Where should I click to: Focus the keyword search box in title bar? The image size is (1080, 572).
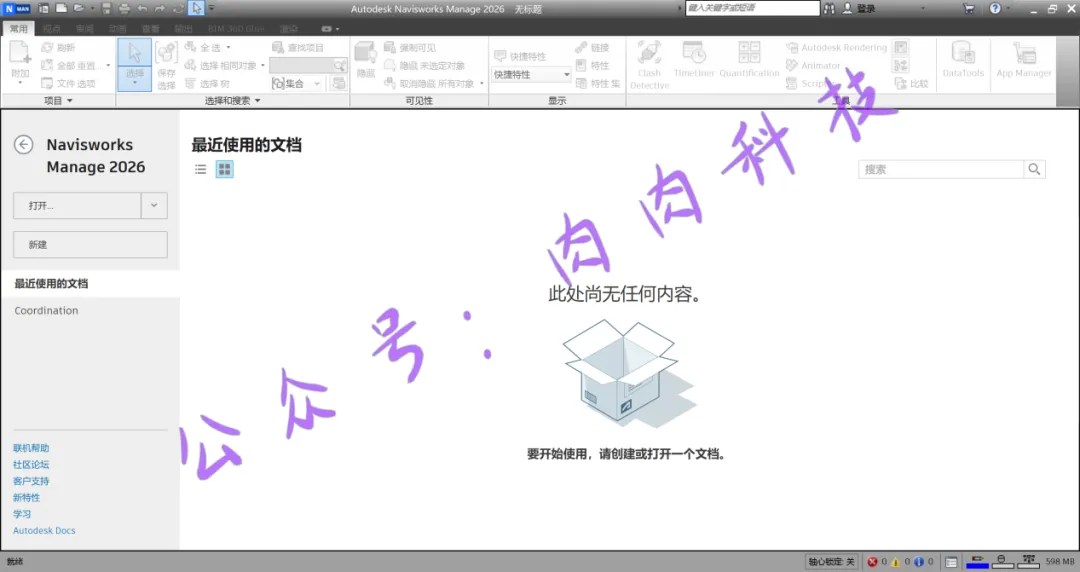point(752,8)
